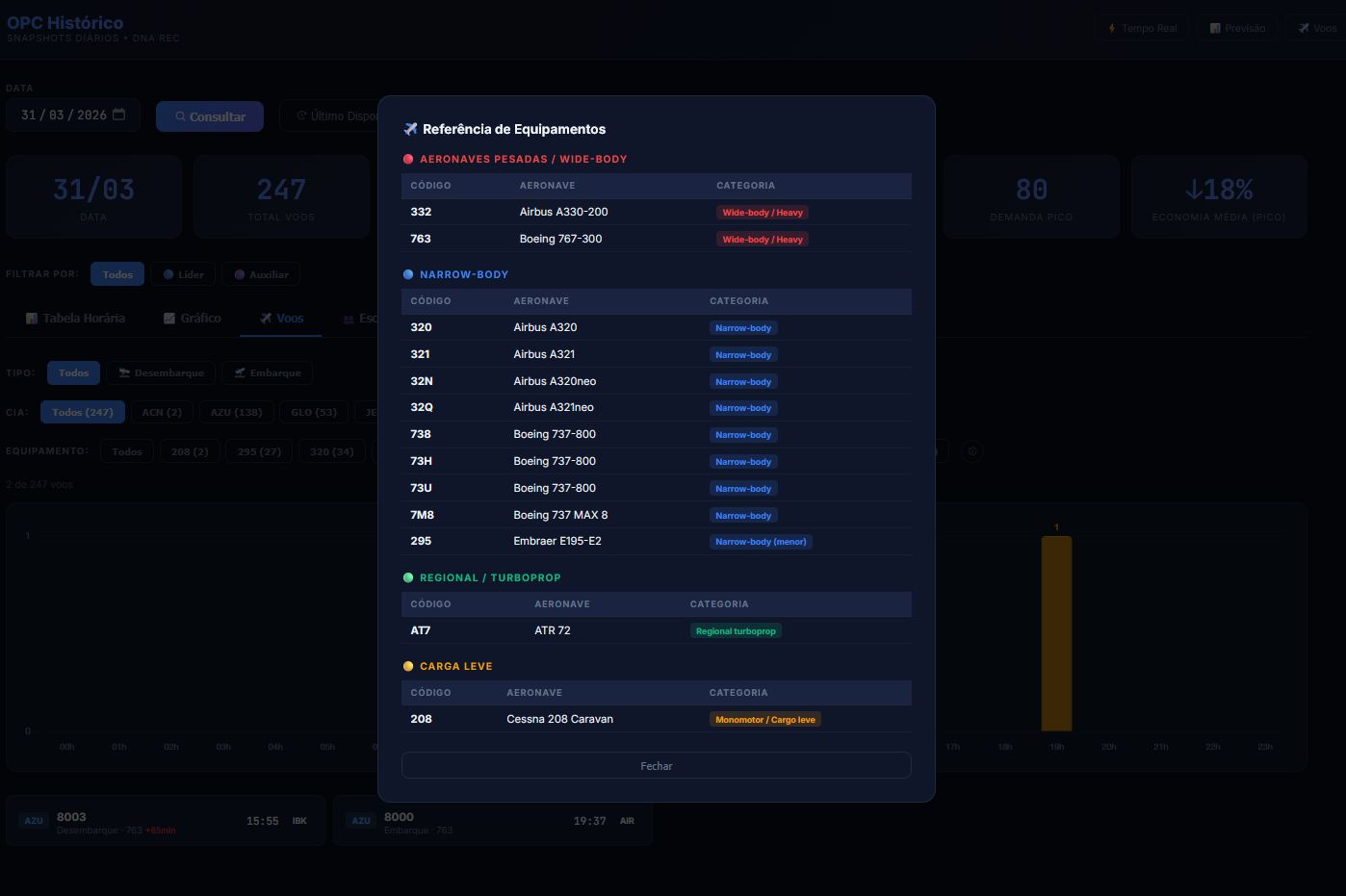Click the 247 Total Voos stat card

point(281,196)
